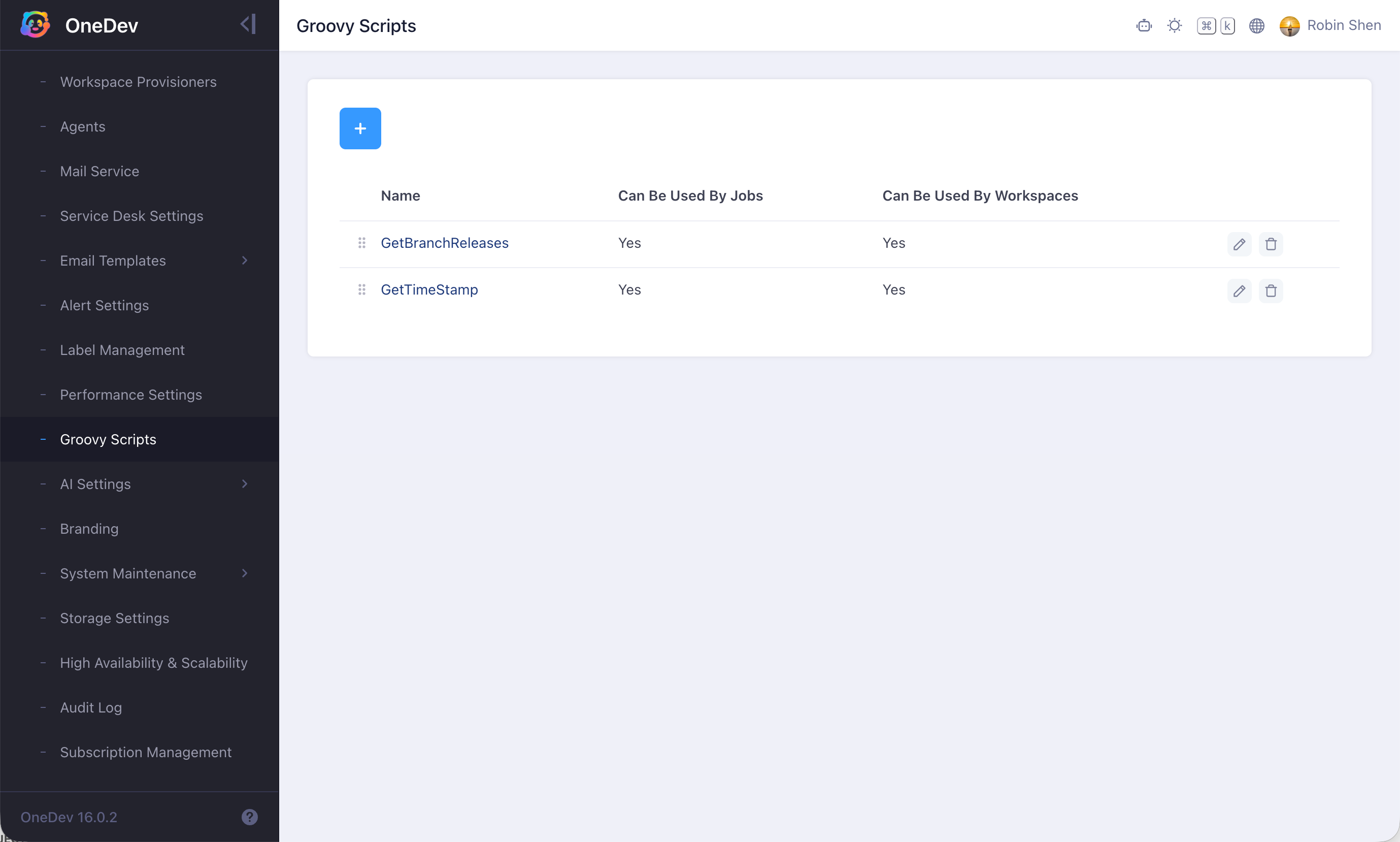Viewport: 1400px width, 842px height.
Task: Click Can Be Used By Workspaces header
Action: point(980,196)
